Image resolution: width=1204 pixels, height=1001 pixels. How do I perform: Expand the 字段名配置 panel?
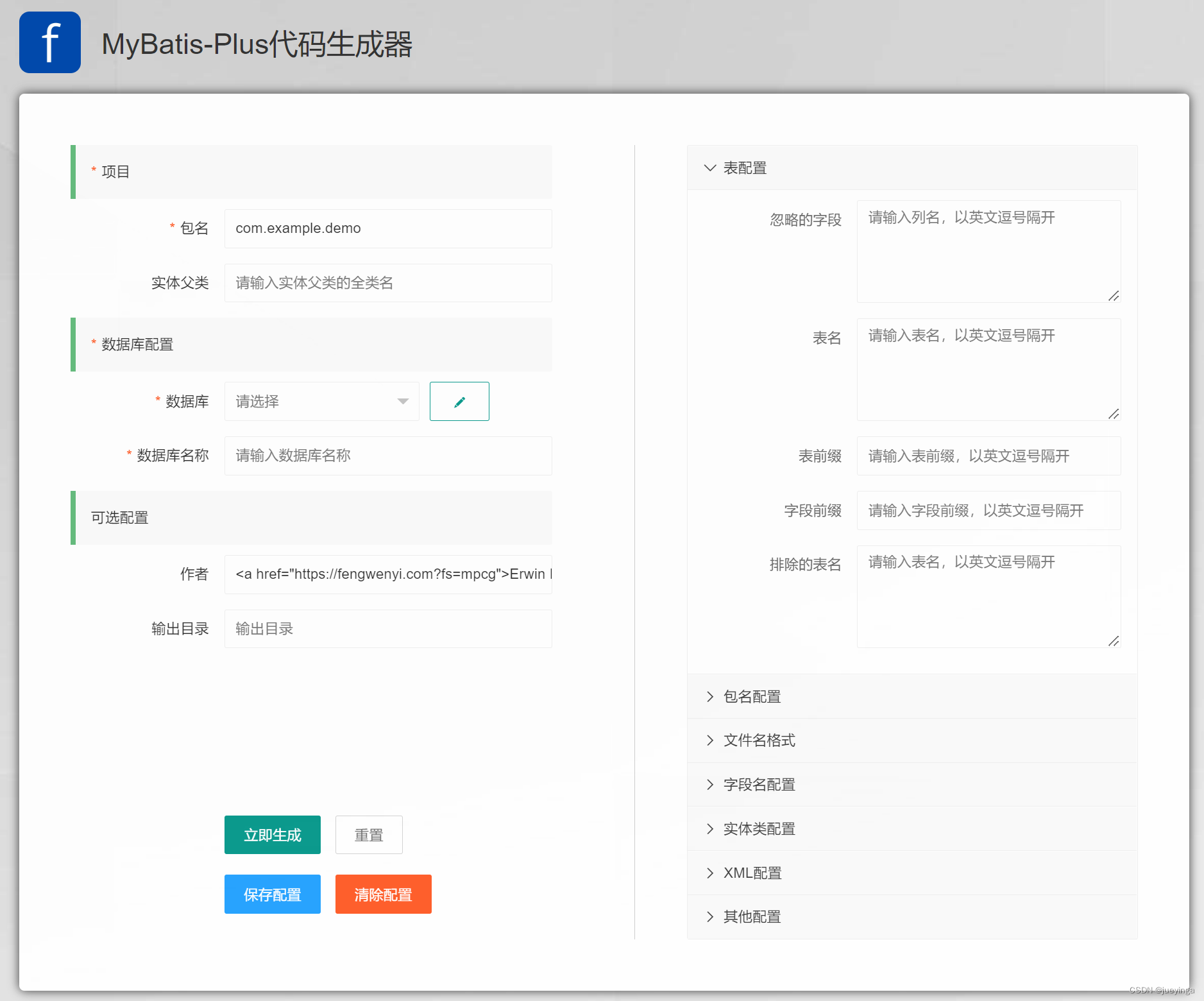click(912, 785)
